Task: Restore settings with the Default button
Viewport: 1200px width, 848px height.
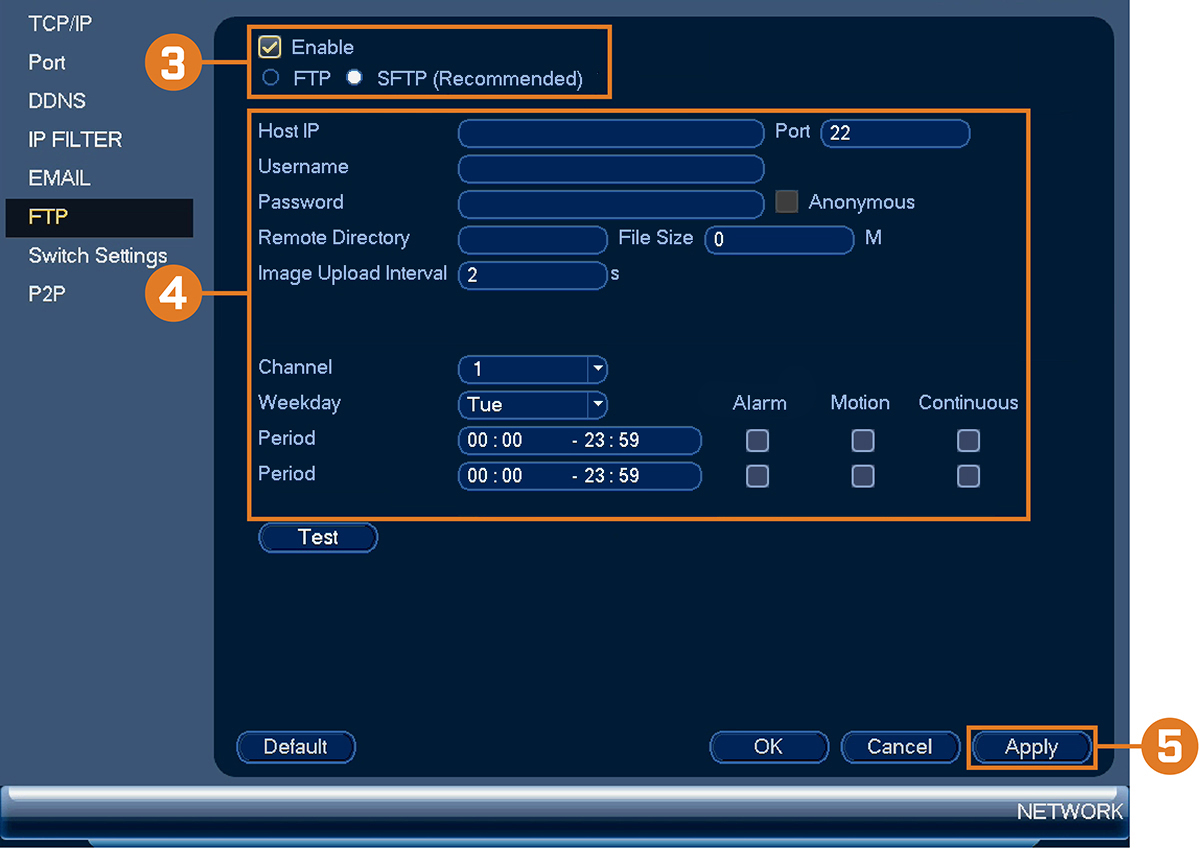Action: pyautogui.click(x=296, y=747)
